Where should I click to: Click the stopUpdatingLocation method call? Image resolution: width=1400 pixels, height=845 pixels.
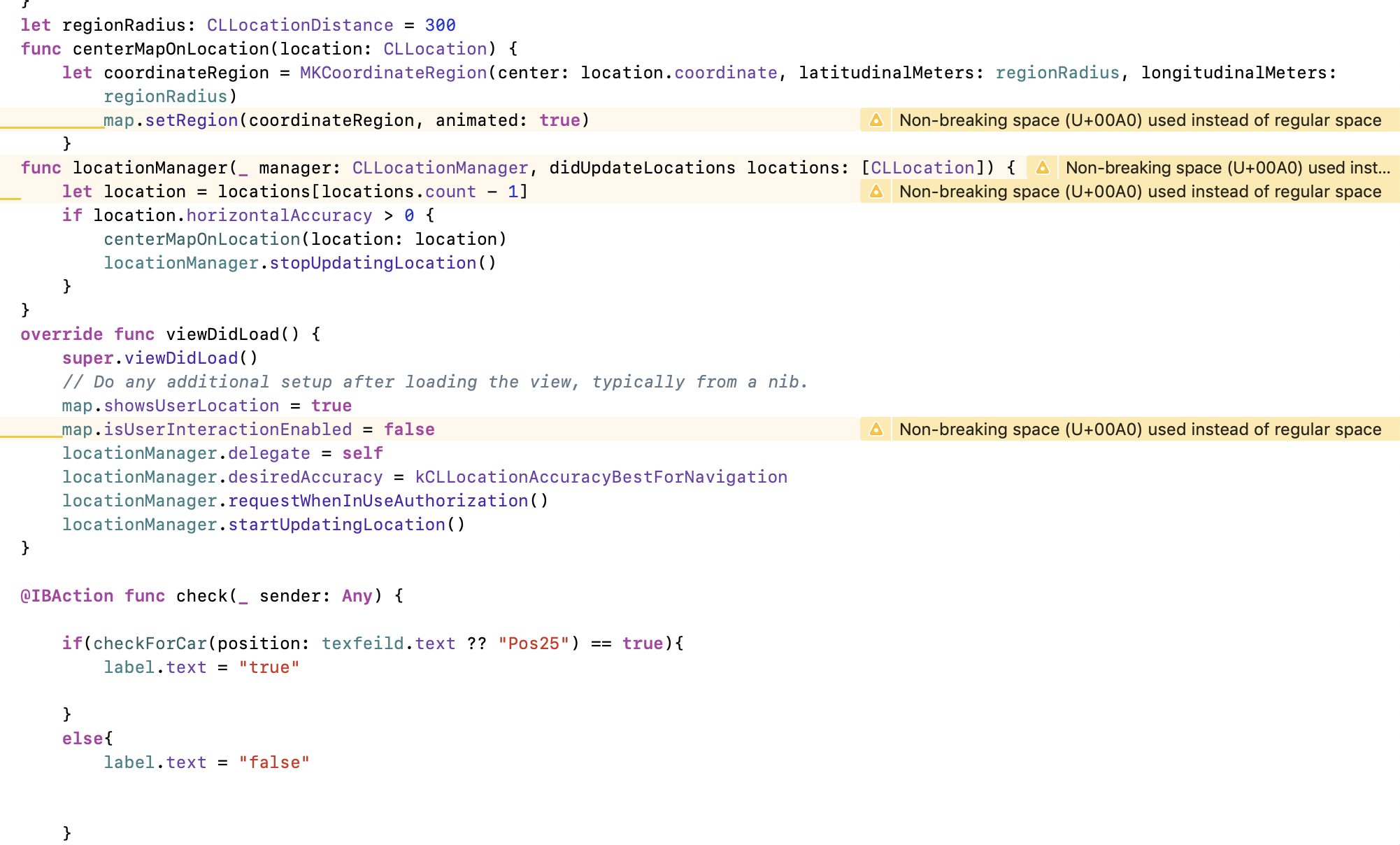point(373,263)
